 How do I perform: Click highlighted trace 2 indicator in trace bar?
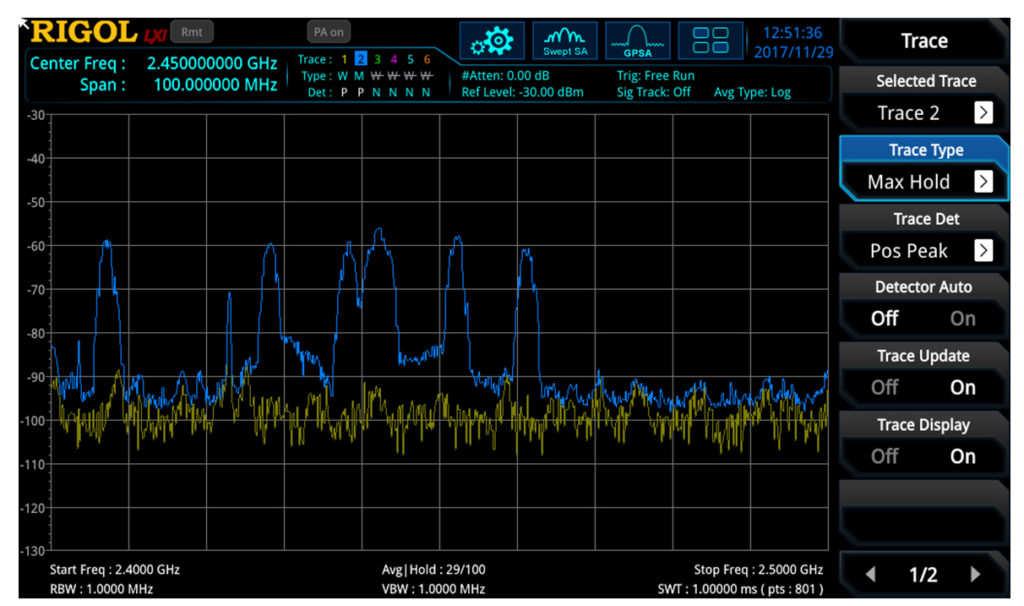[361, 60]
